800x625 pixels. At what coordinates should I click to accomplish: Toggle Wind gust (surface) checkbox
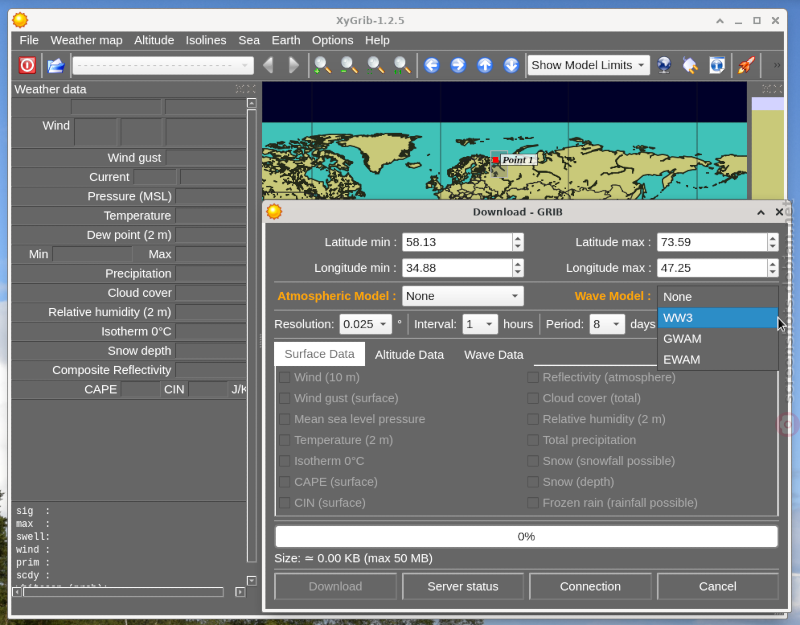(x=285, y=398)
